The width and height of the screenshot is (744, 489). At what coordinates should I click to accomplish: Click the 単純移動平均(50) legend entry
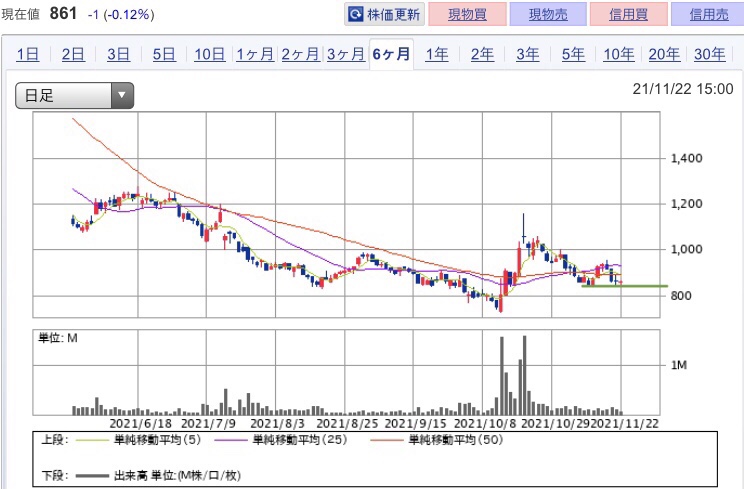(456, 440)
